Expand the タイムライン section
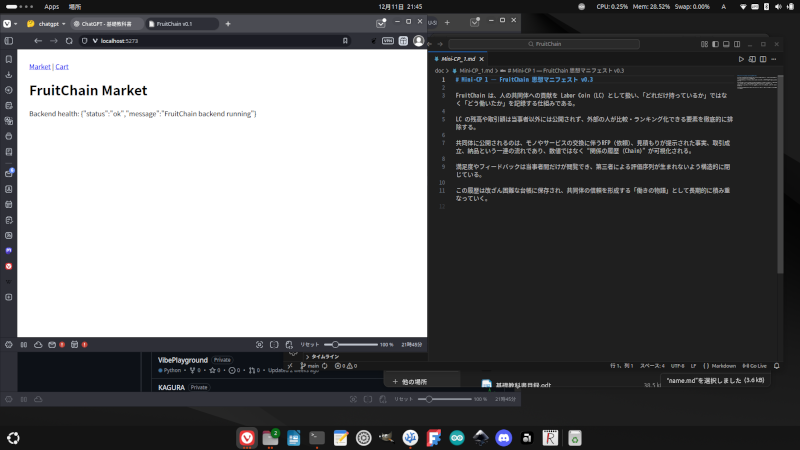The width and height of the screenshot is (800, 450). [326, 356]
